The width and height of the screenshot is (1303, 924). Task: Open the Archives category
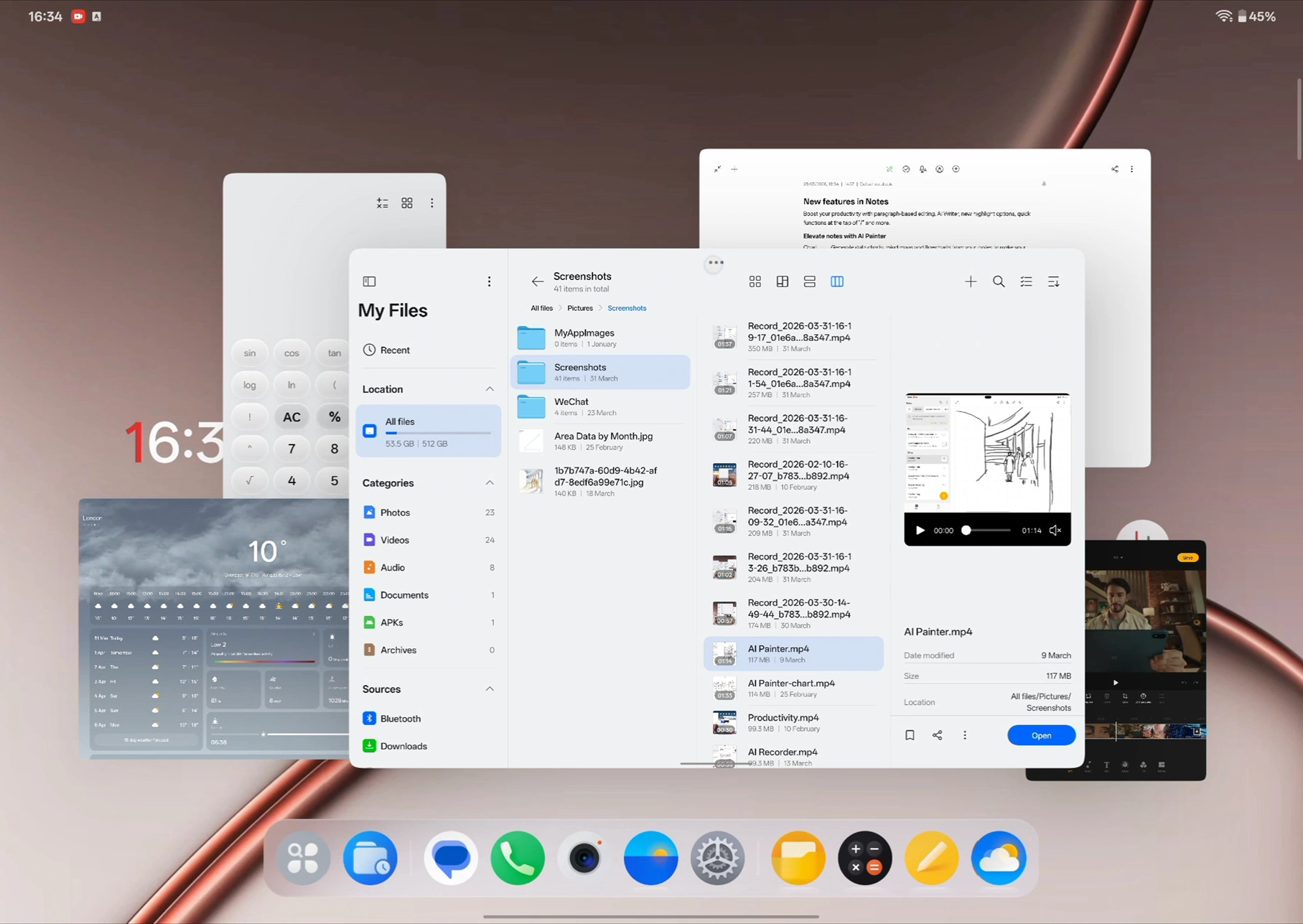point(428,650)
